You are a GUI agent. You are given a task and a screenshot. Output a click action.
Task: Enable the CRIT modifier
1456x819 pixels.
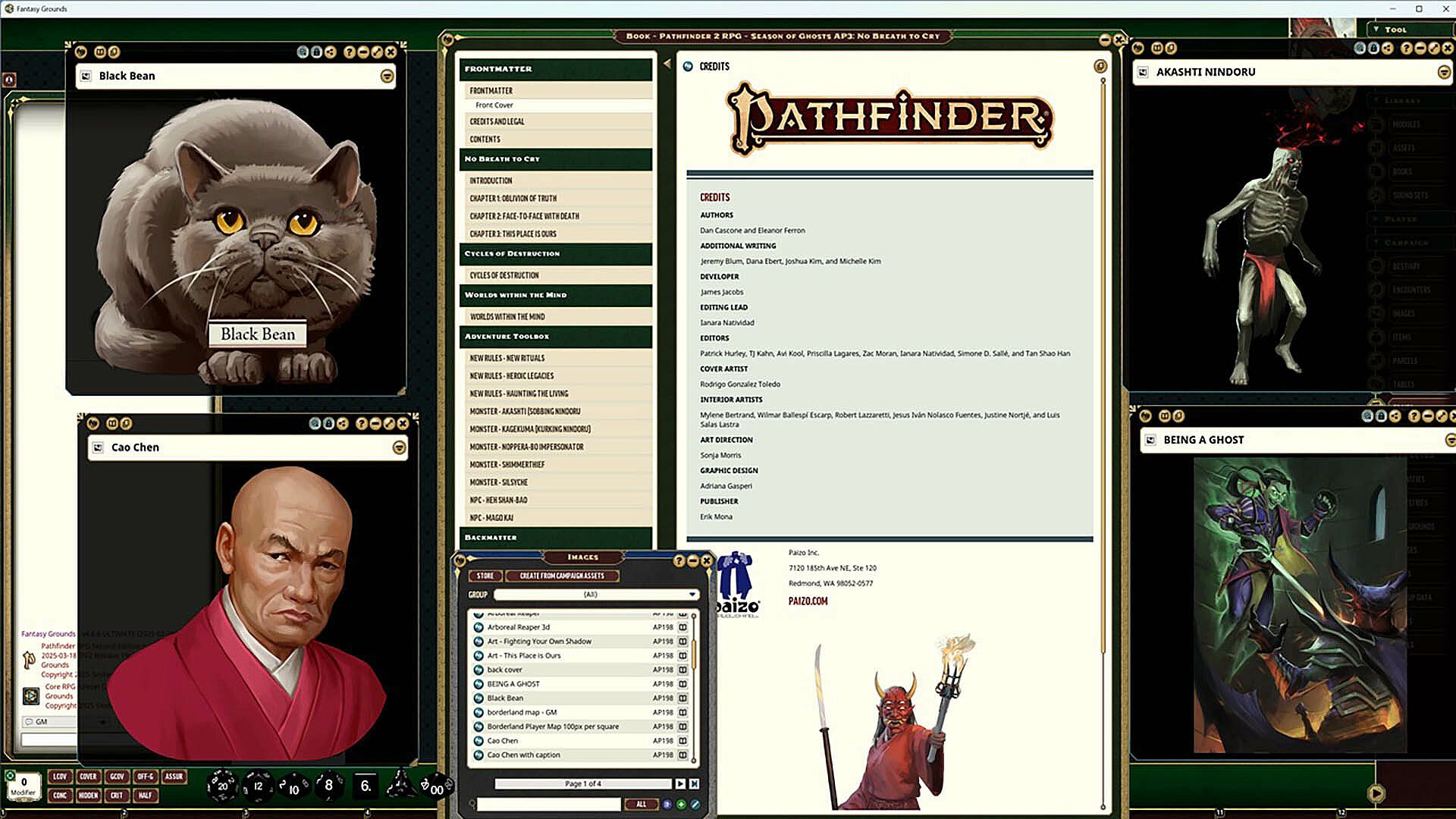(x=116, y=795)
